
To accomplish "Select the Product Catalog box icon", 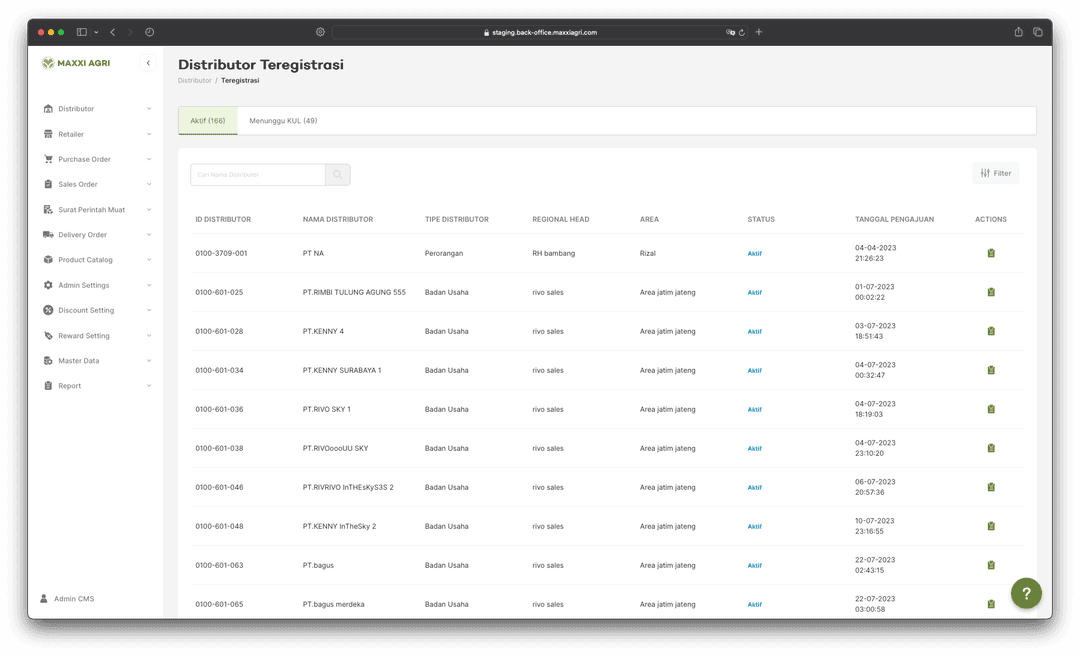I will 47,259.
